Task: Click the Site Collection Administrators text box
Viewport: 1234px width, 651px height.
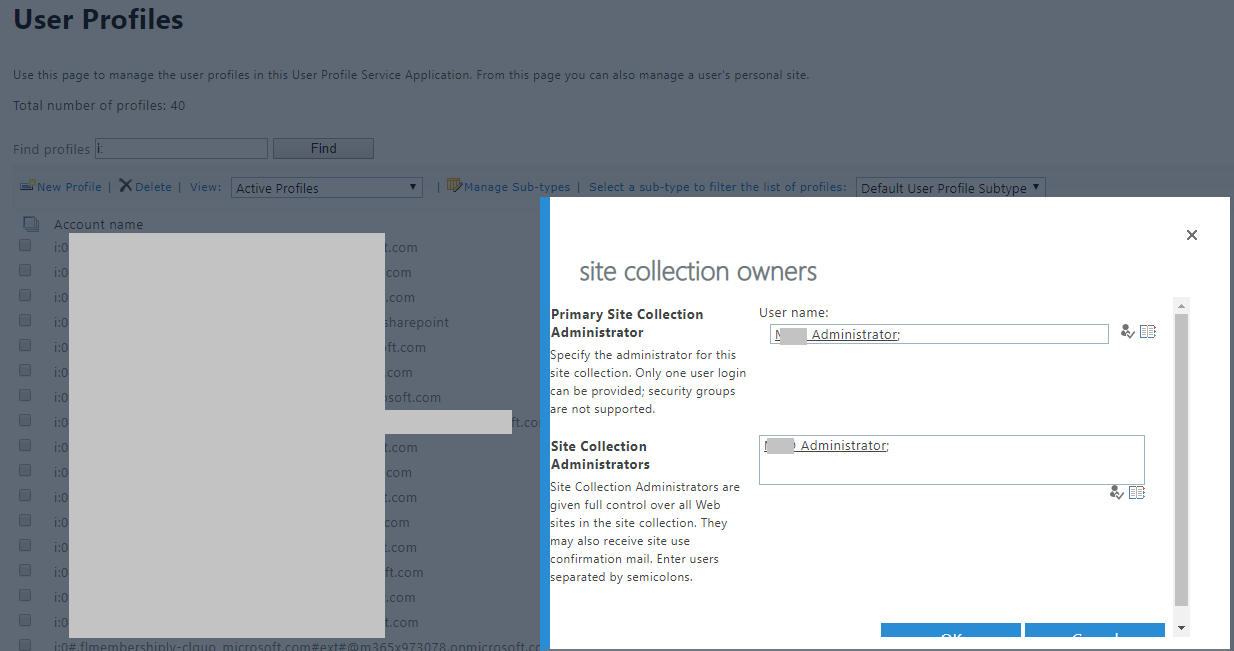Action: tap(952, 460)
